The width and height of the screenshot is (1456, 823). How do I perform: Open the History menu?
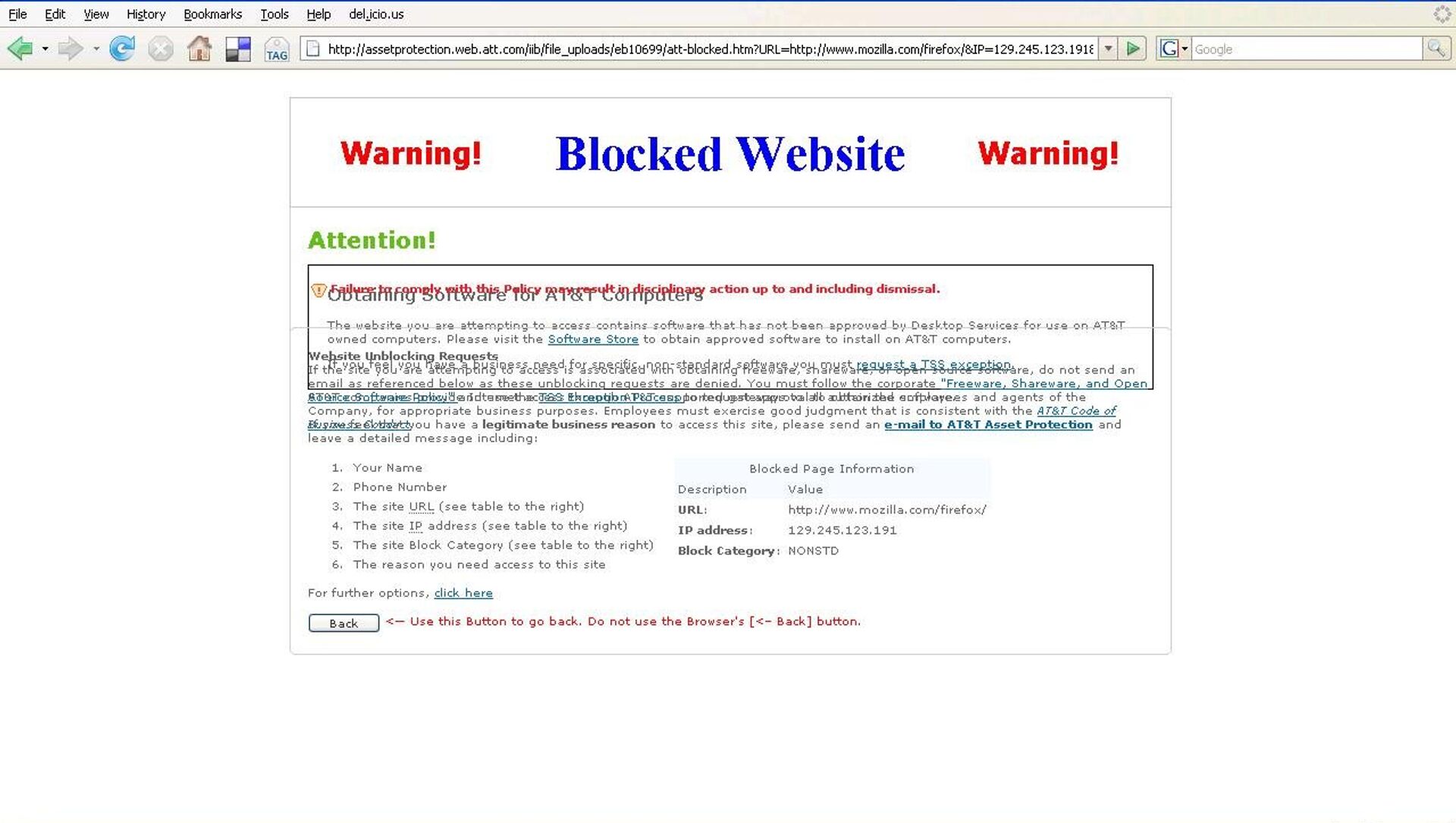(146, 14)
